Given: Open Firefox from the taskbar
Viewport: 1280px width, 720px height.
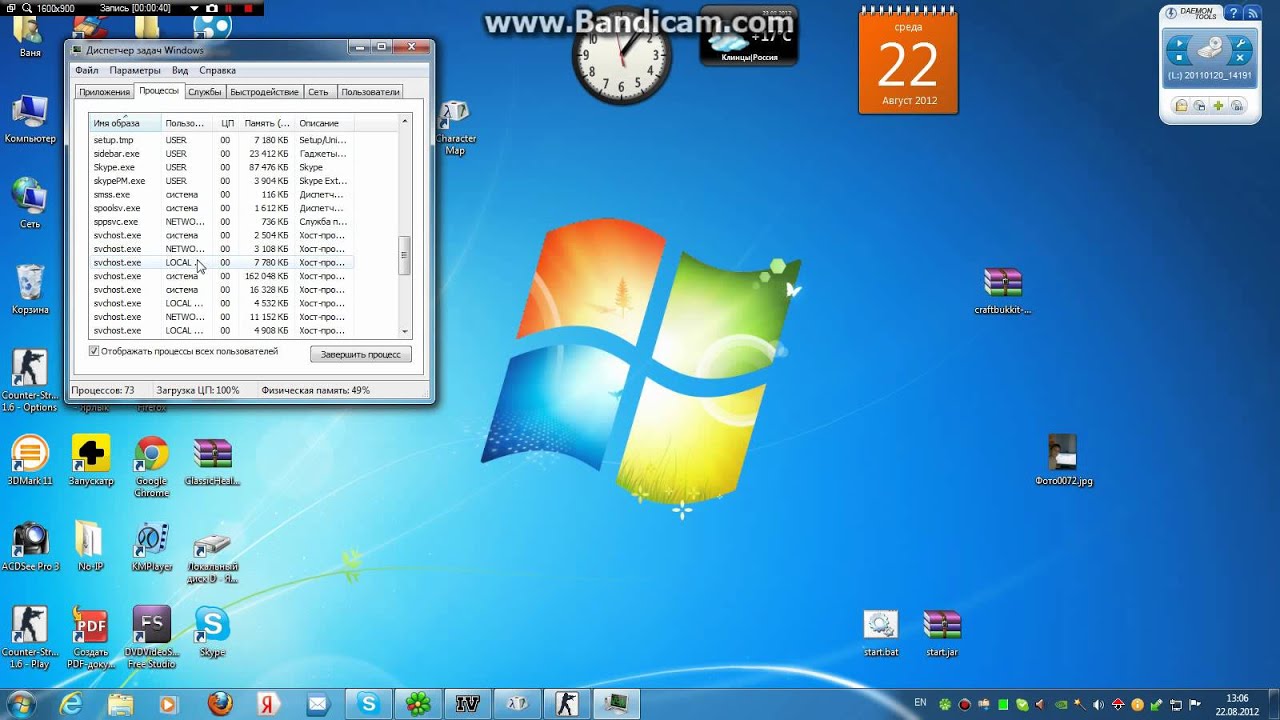Looking at the screenshot, I should [x=220, y=704].
